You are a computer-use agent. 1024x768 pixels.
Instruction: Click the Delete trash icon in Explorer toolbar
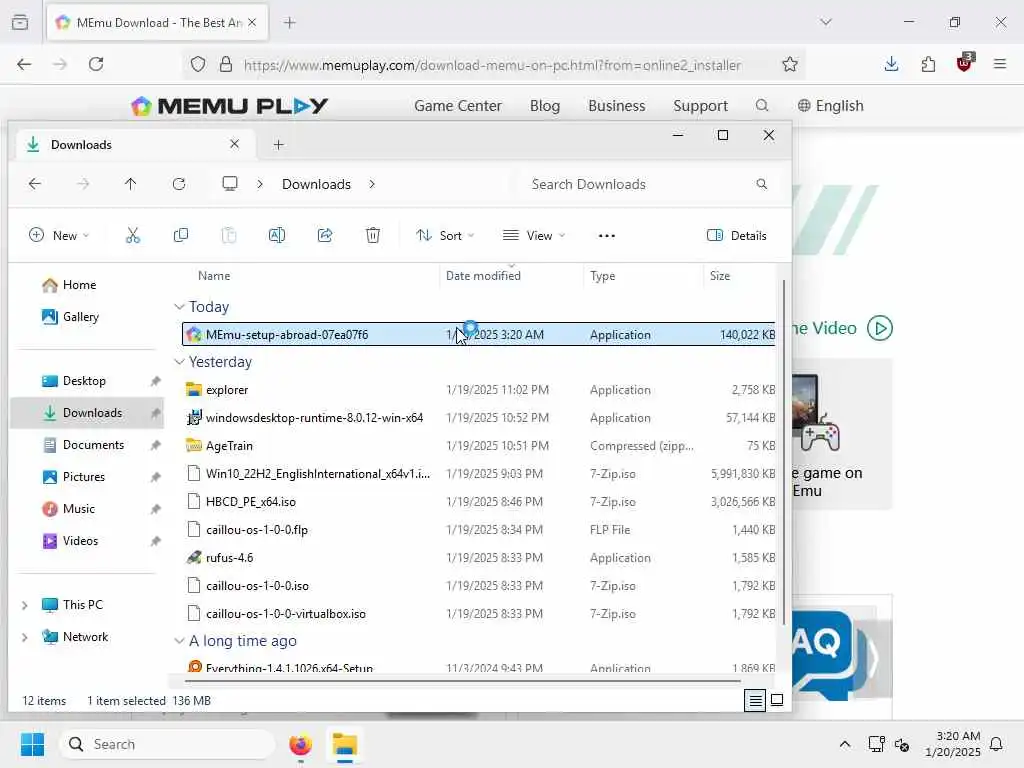click(373, 235)
